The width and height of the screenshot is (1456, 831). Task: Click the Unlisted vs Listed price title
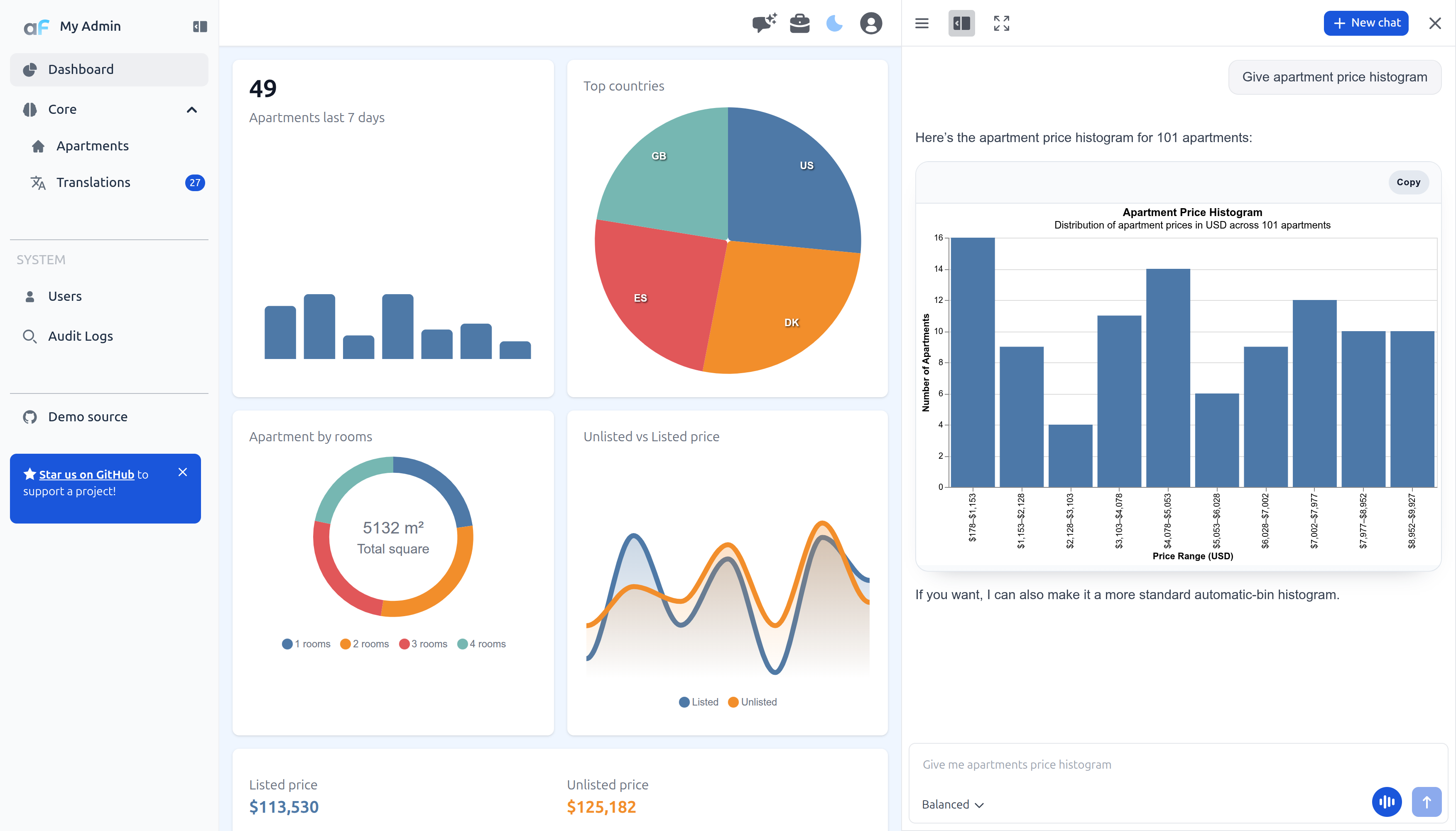pos(651,437)
